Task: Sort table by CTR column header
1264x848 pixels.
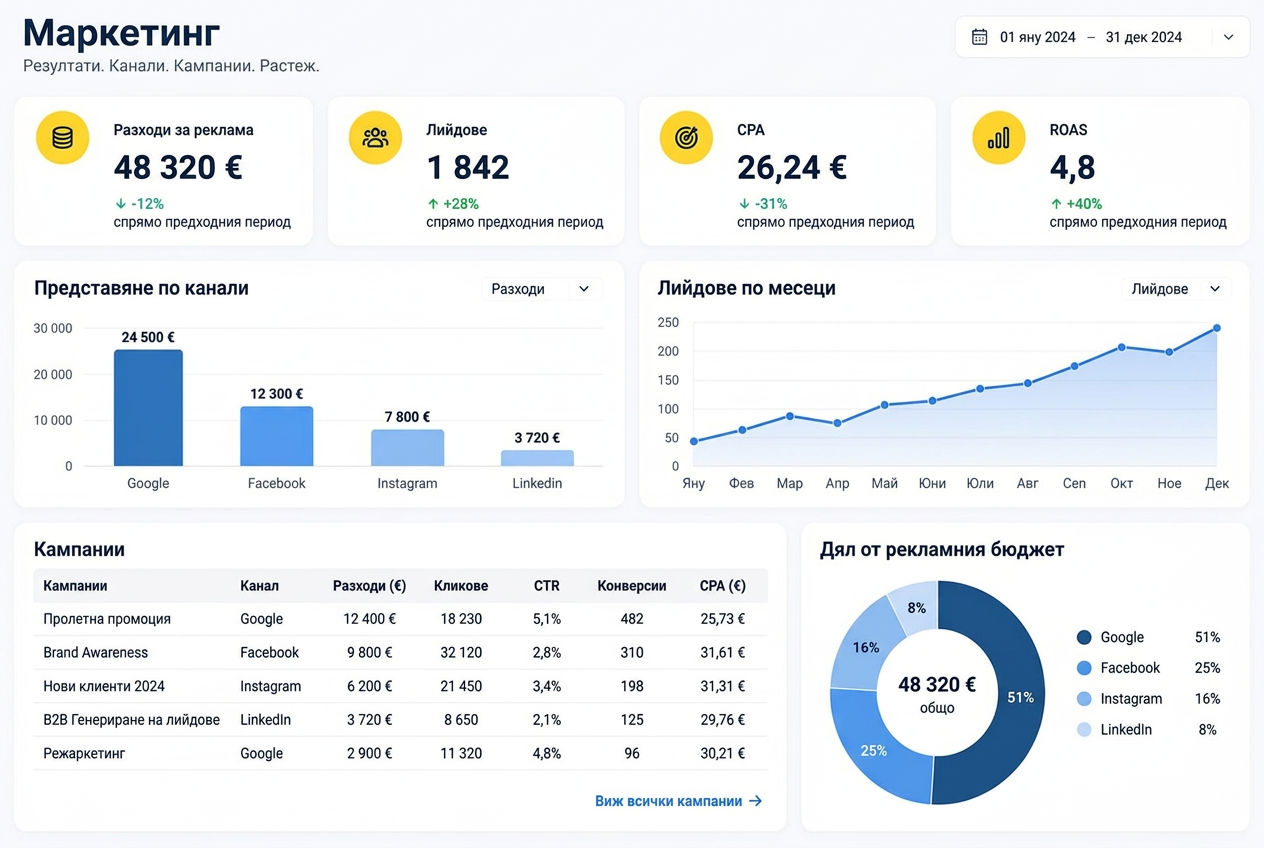Action: pos(547,586)
